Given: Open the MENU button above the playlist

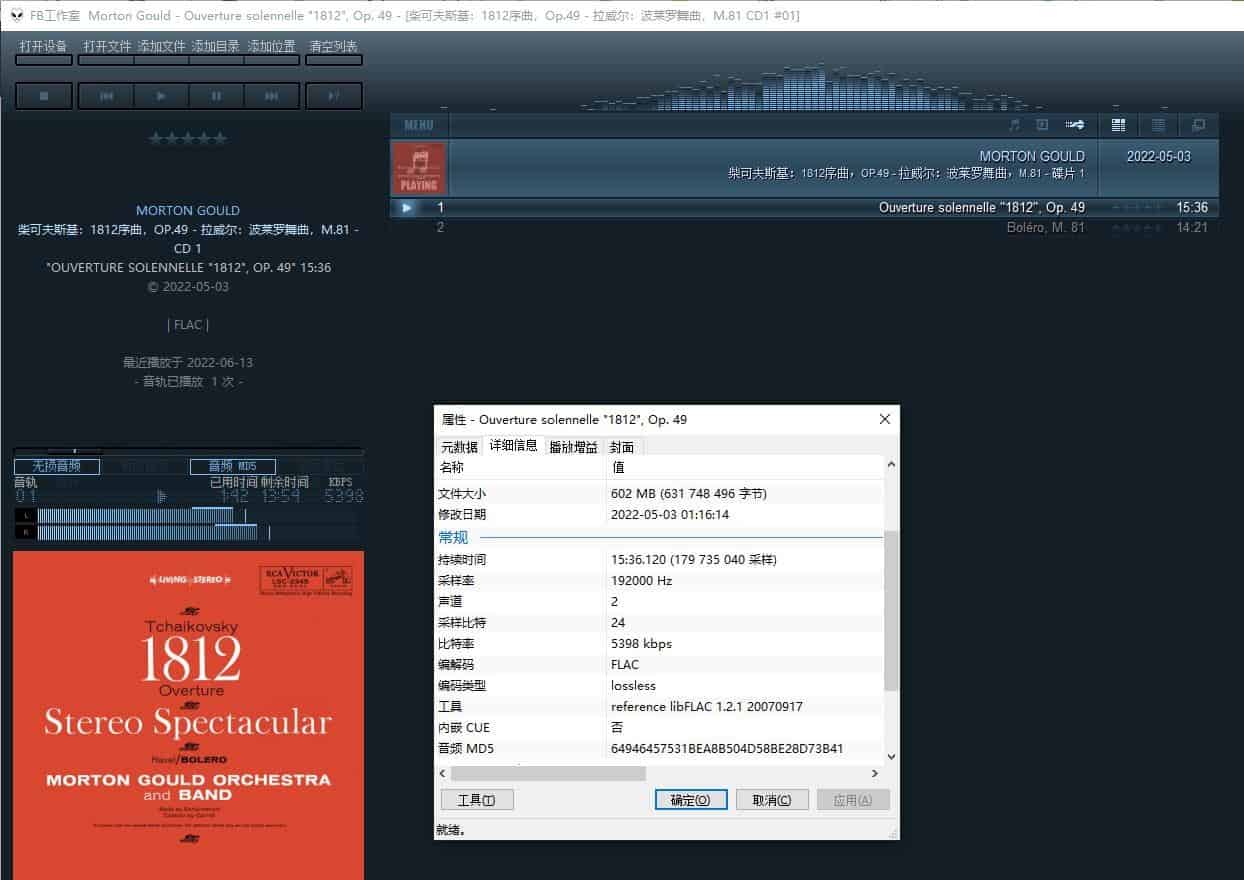Looking at the screenshot, I should (x=419, y=125).
